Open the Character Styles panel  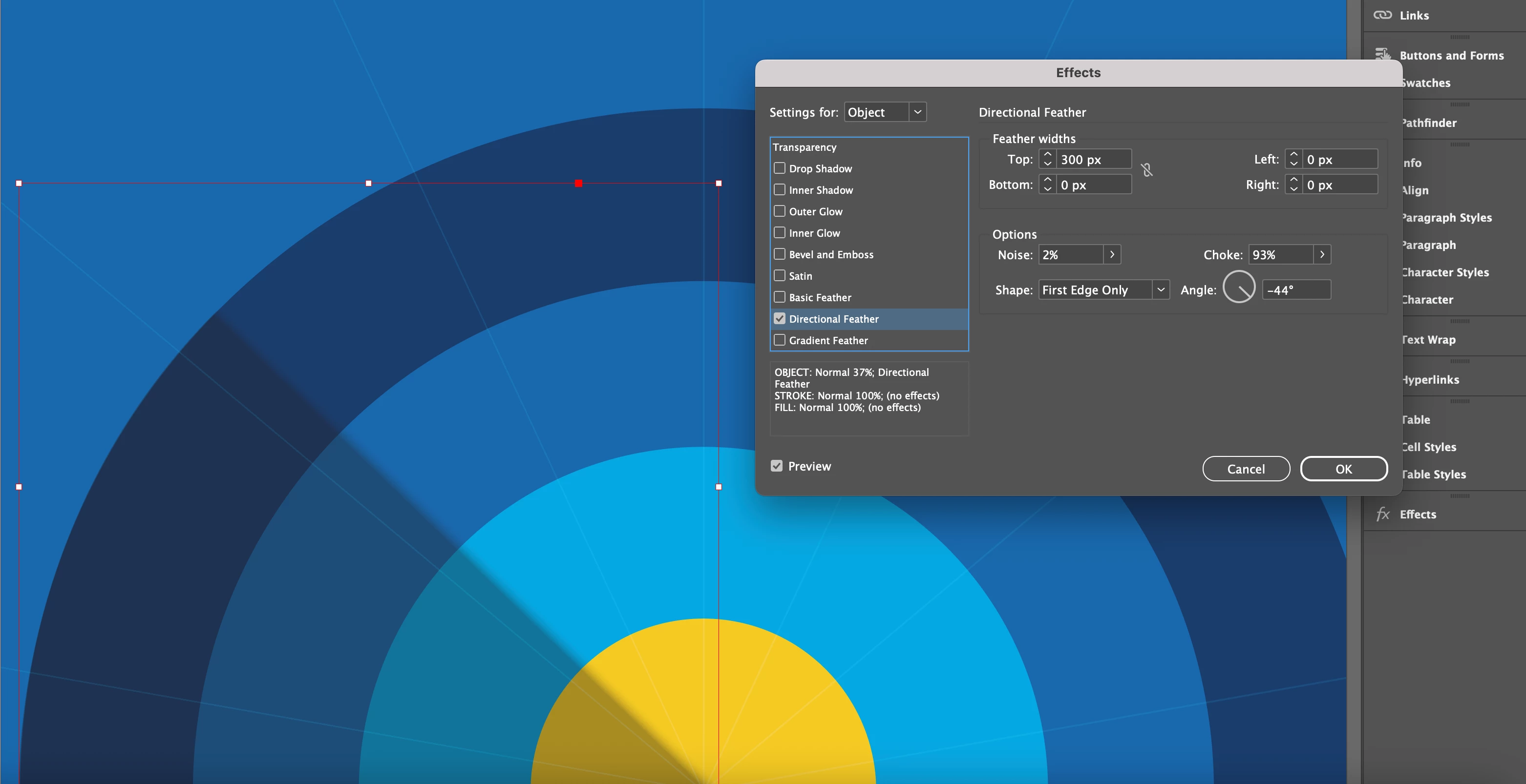(x=1445, y=272)
